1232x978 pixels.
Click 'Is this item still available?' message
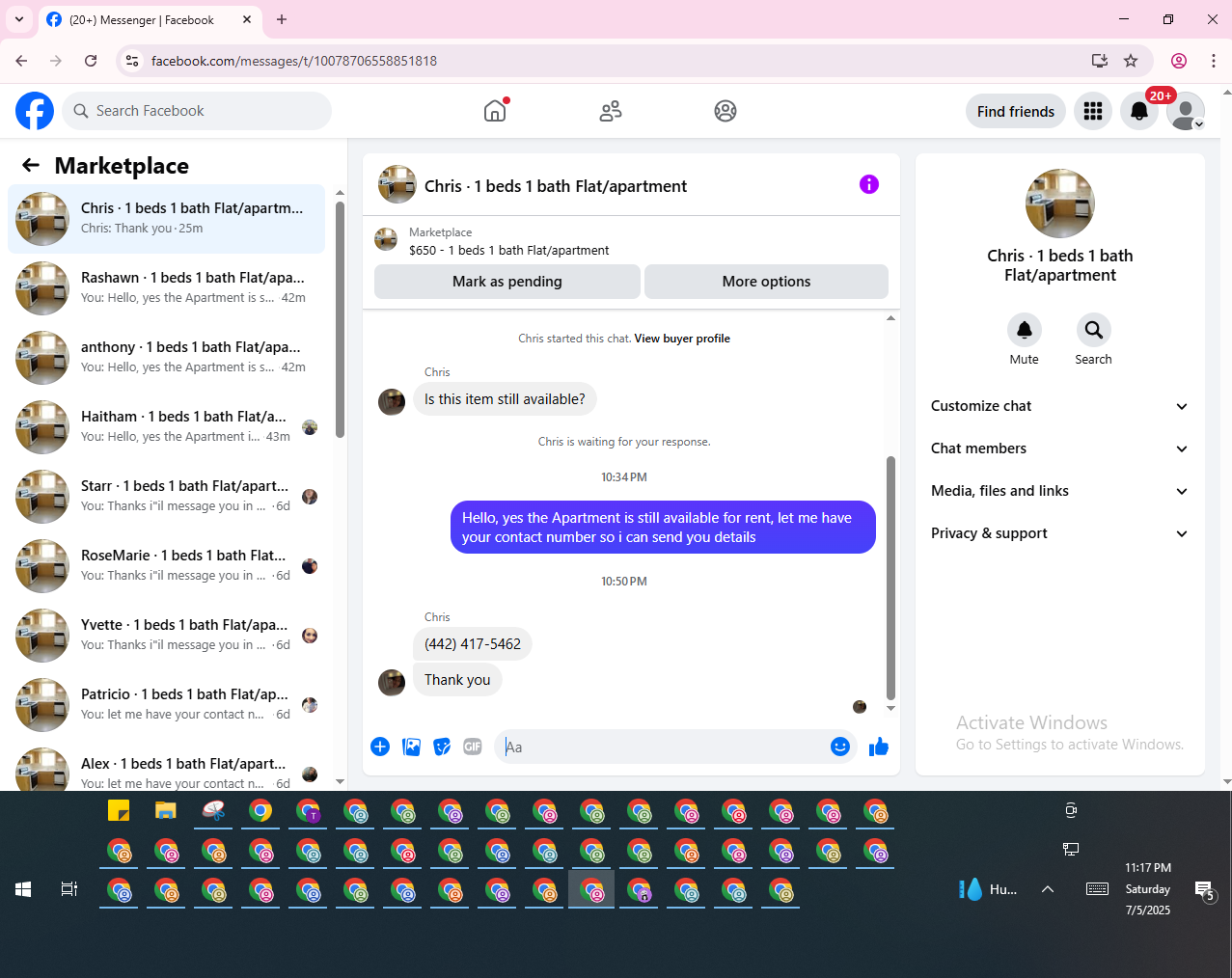coord(505,399)
